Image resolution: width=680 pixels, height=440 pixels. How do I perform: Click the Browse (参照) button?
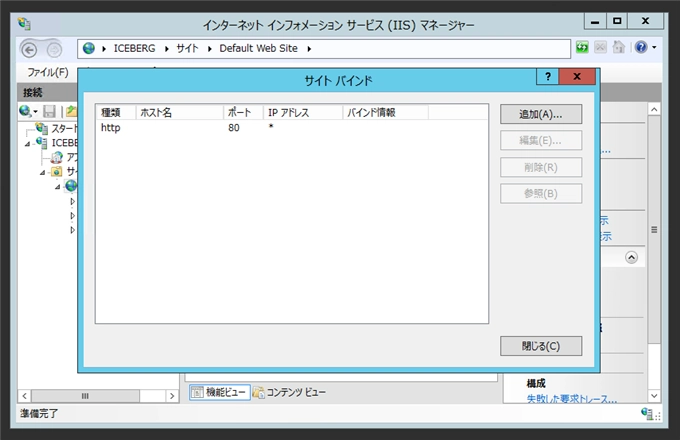click(541, 194)
